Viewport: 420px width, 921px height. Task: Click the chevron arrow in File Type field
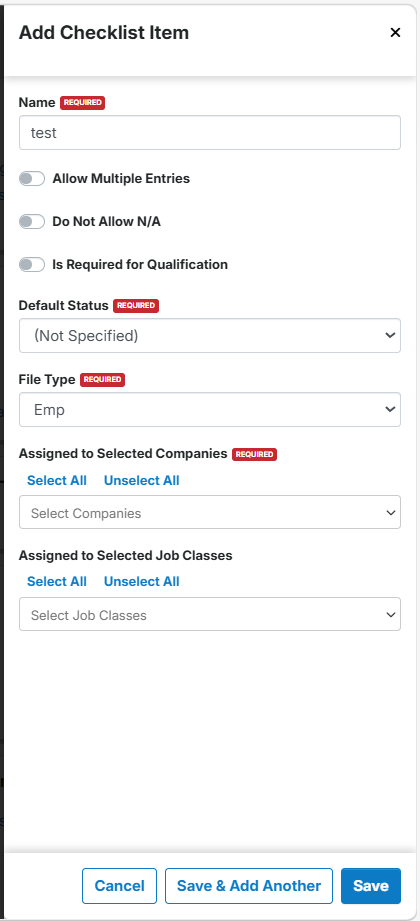(x=391, y=409)
